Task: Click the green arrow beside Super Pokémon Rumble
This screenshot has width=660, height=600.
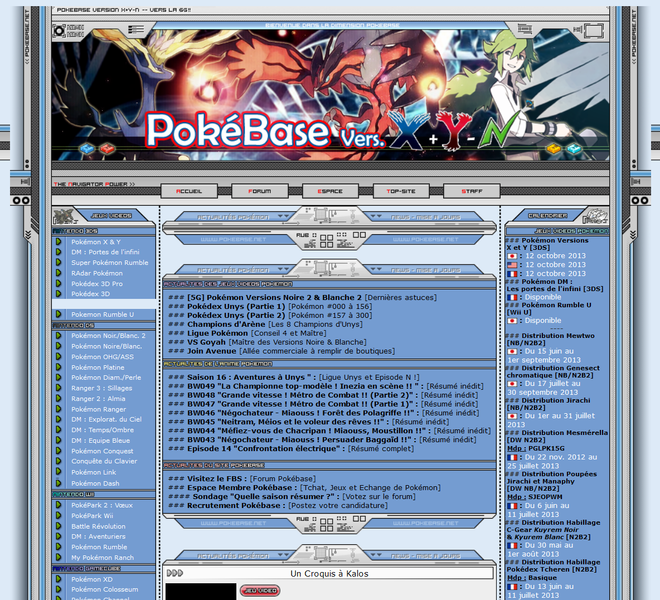Action: (59, 262)
